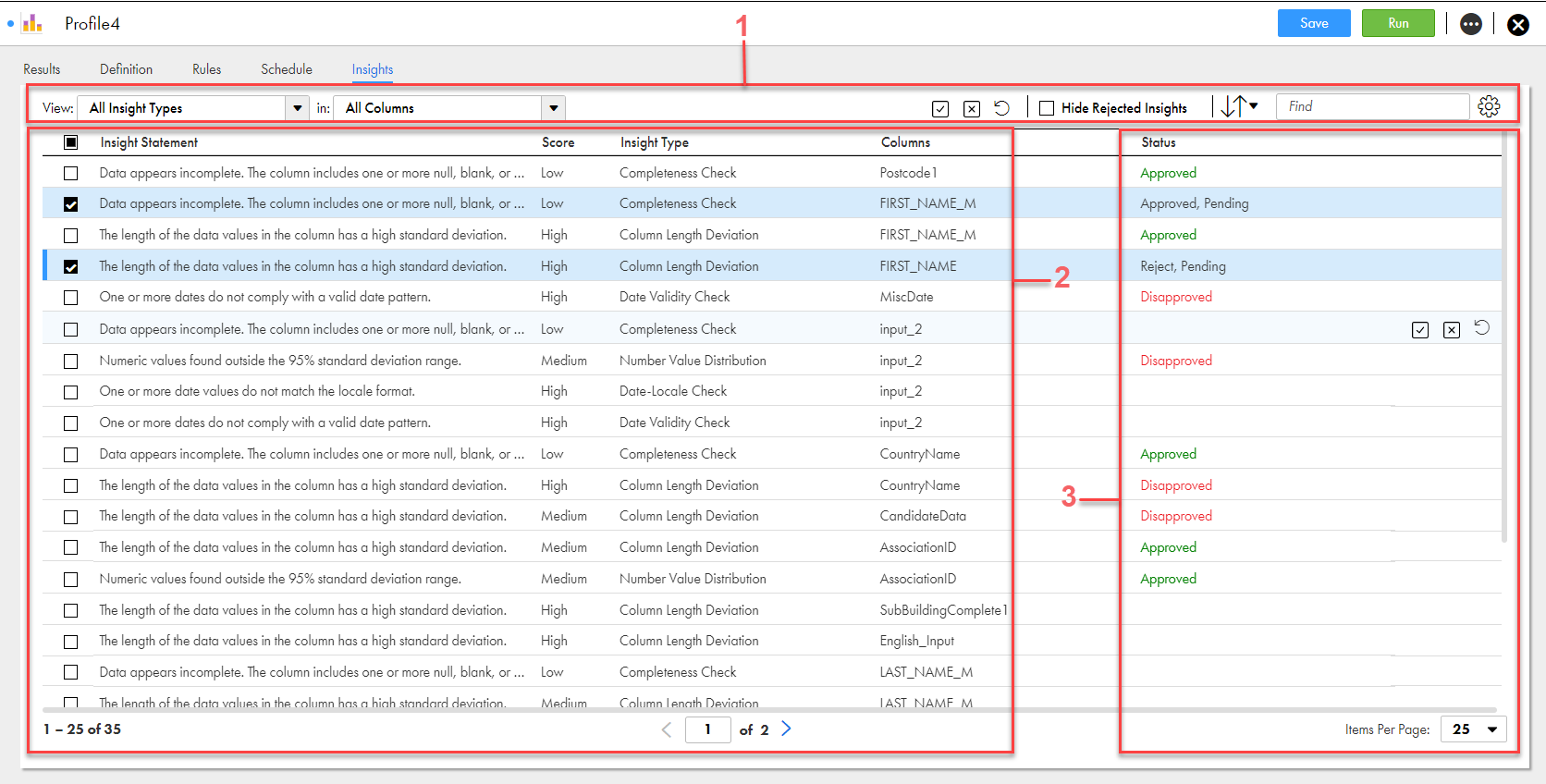
Task: Select the Insights tab
Action: [373, 69]
